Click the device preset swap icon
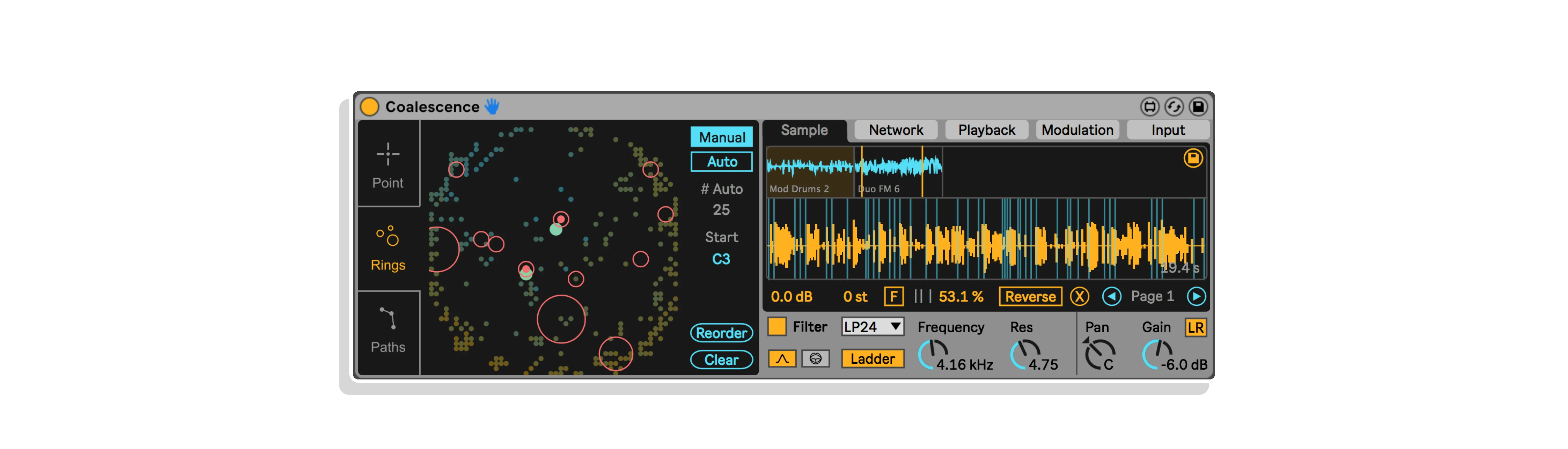The height and width of the screenshot is (449, 1568). tap(1149, 107)
